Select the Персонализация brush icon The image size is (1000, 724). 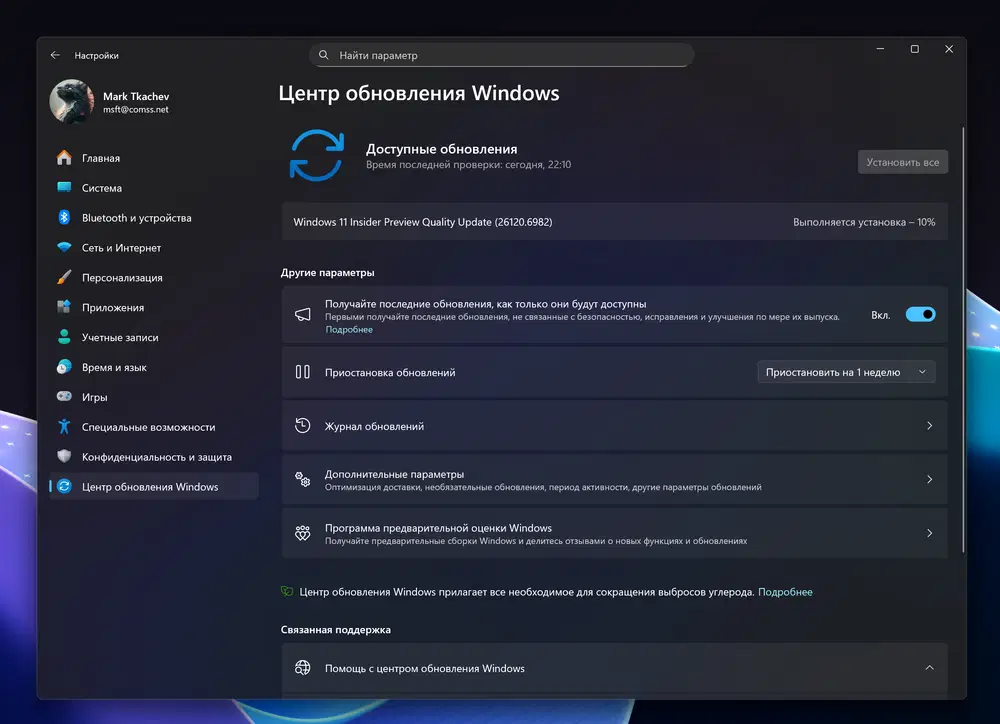(x=61, y=277)
